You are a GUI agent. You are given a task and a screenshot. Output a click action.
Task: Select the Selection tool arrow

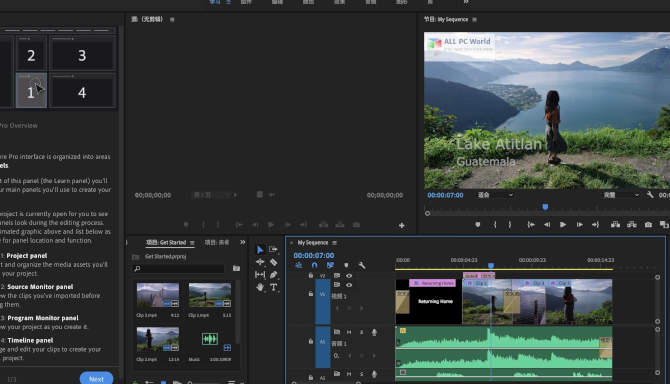(260, 249)
